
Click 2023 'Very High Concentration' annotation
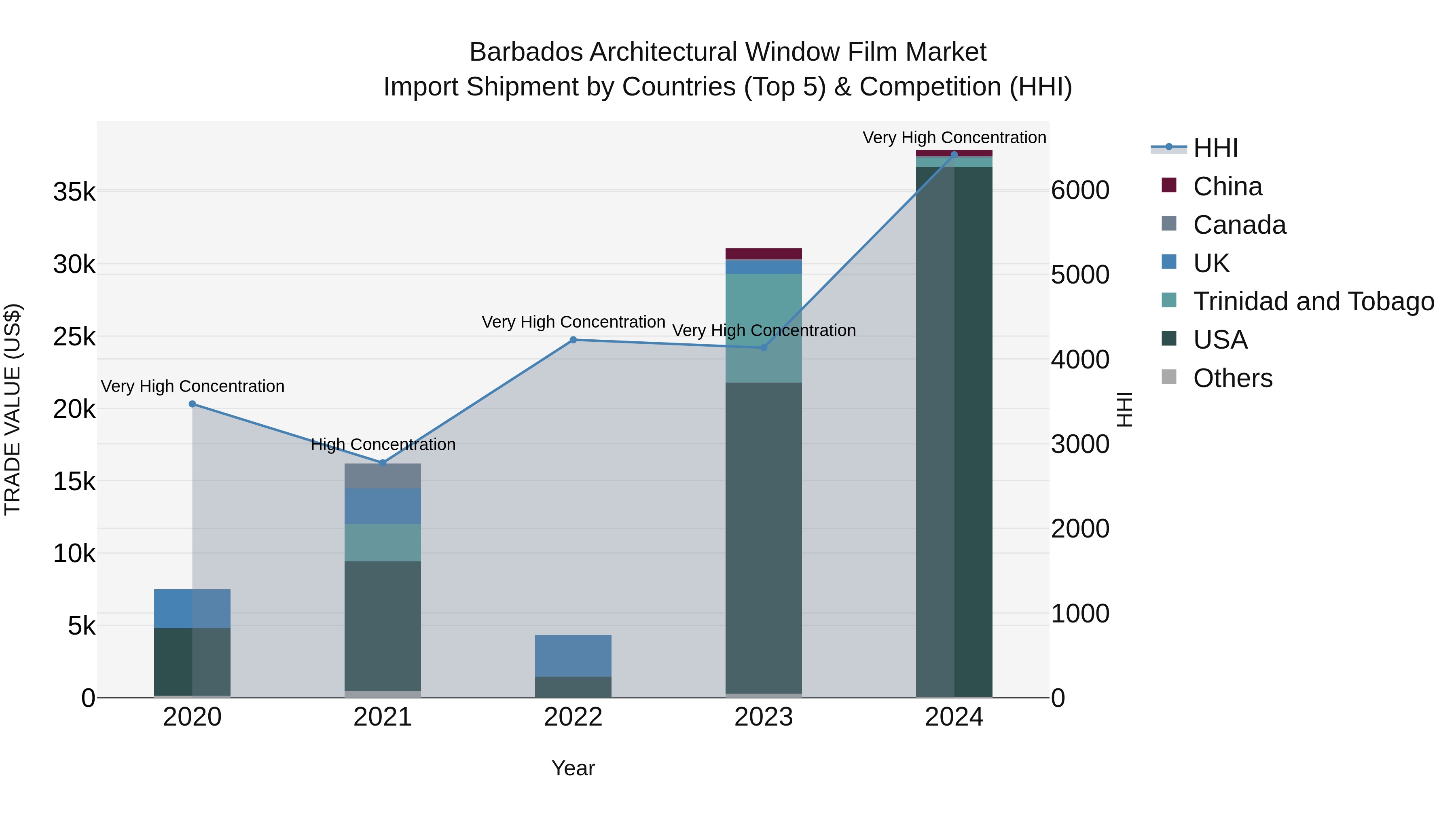point(764,331)
